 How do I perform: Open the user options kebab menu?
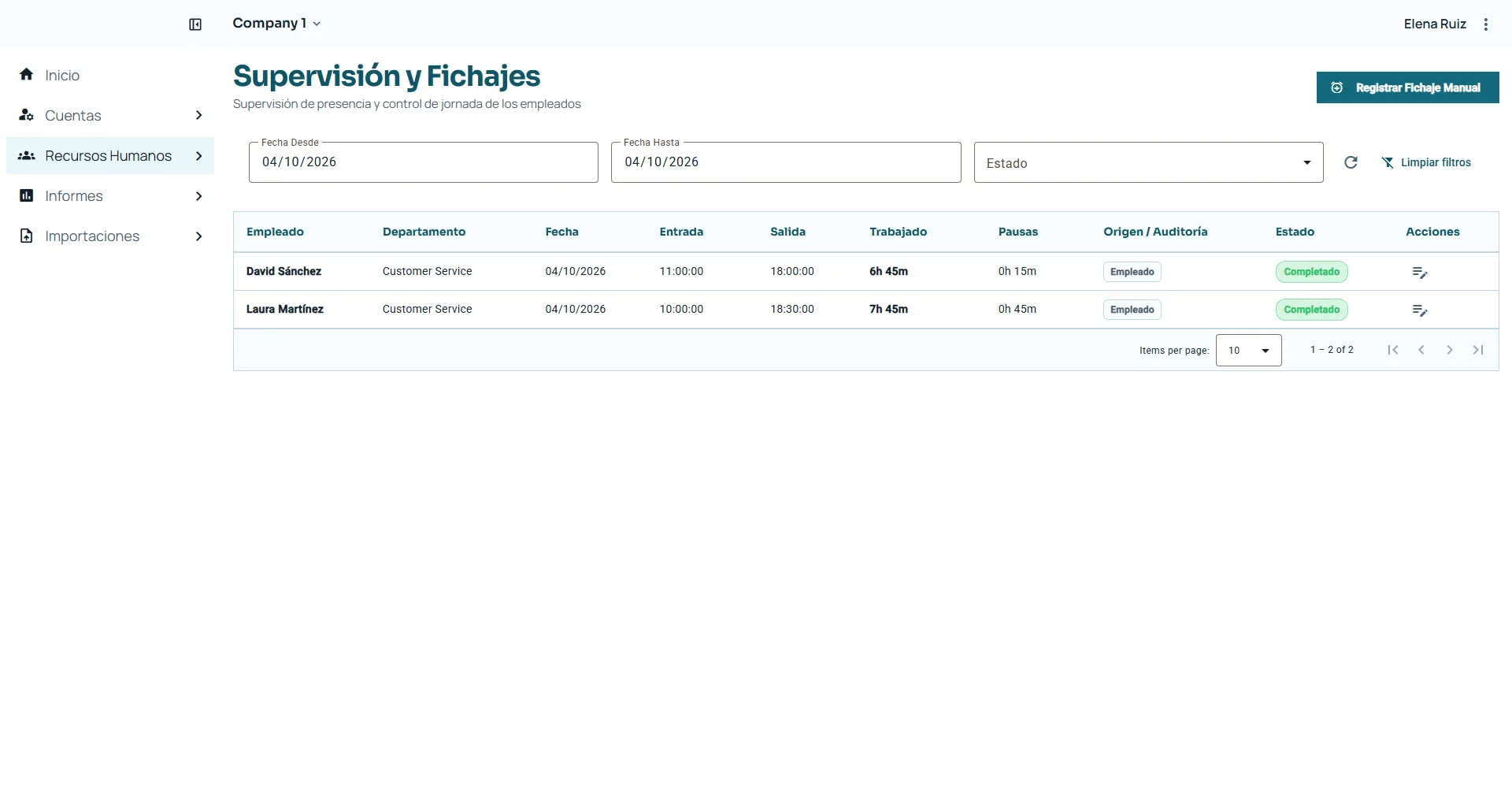click(x=1486, y=24)
